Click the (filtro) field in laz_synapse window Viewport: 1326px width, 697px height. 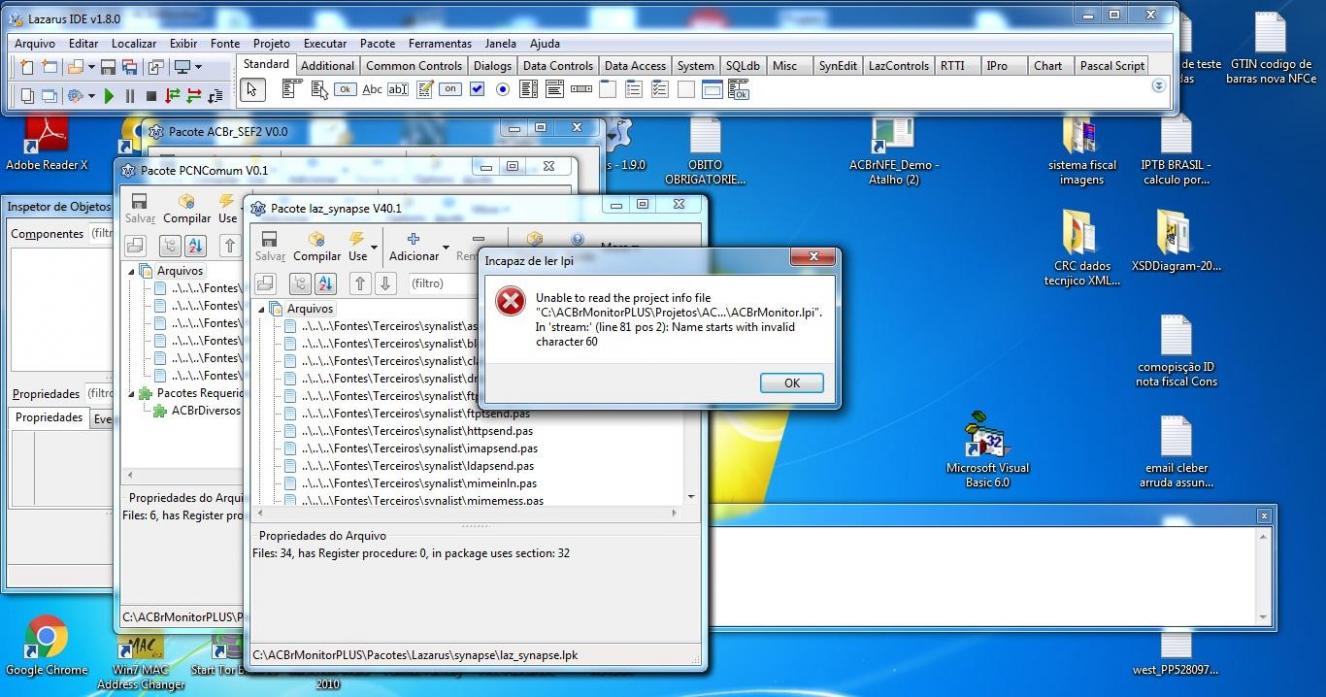(443, 284)
